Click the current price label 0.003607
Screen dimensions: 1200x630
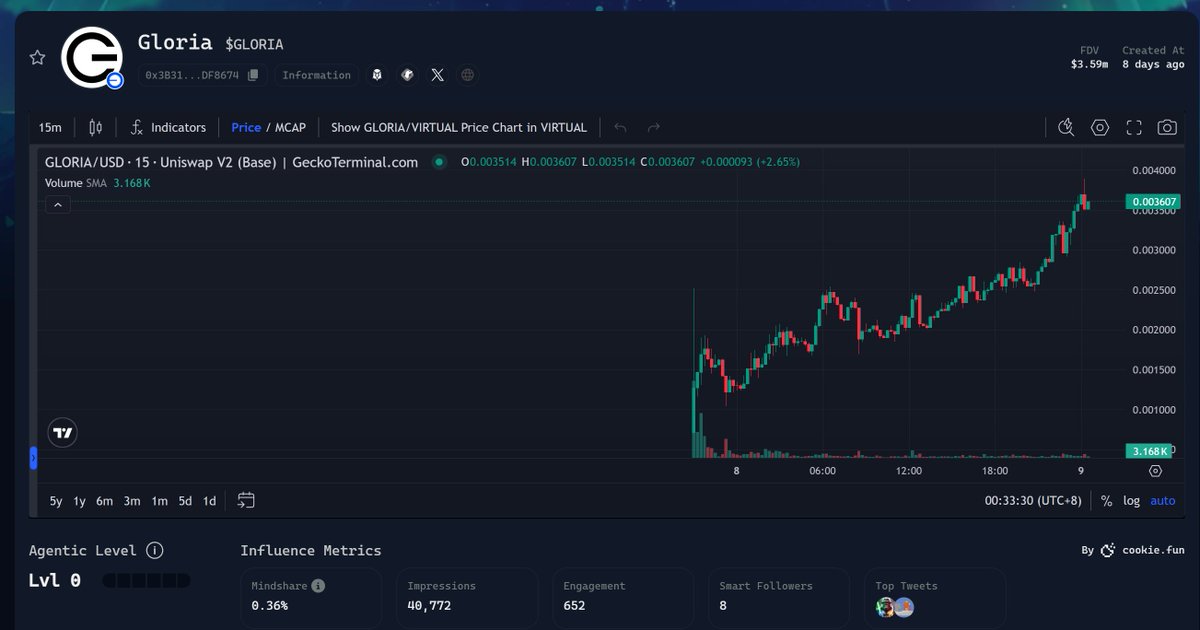[x=1154, y=202]
